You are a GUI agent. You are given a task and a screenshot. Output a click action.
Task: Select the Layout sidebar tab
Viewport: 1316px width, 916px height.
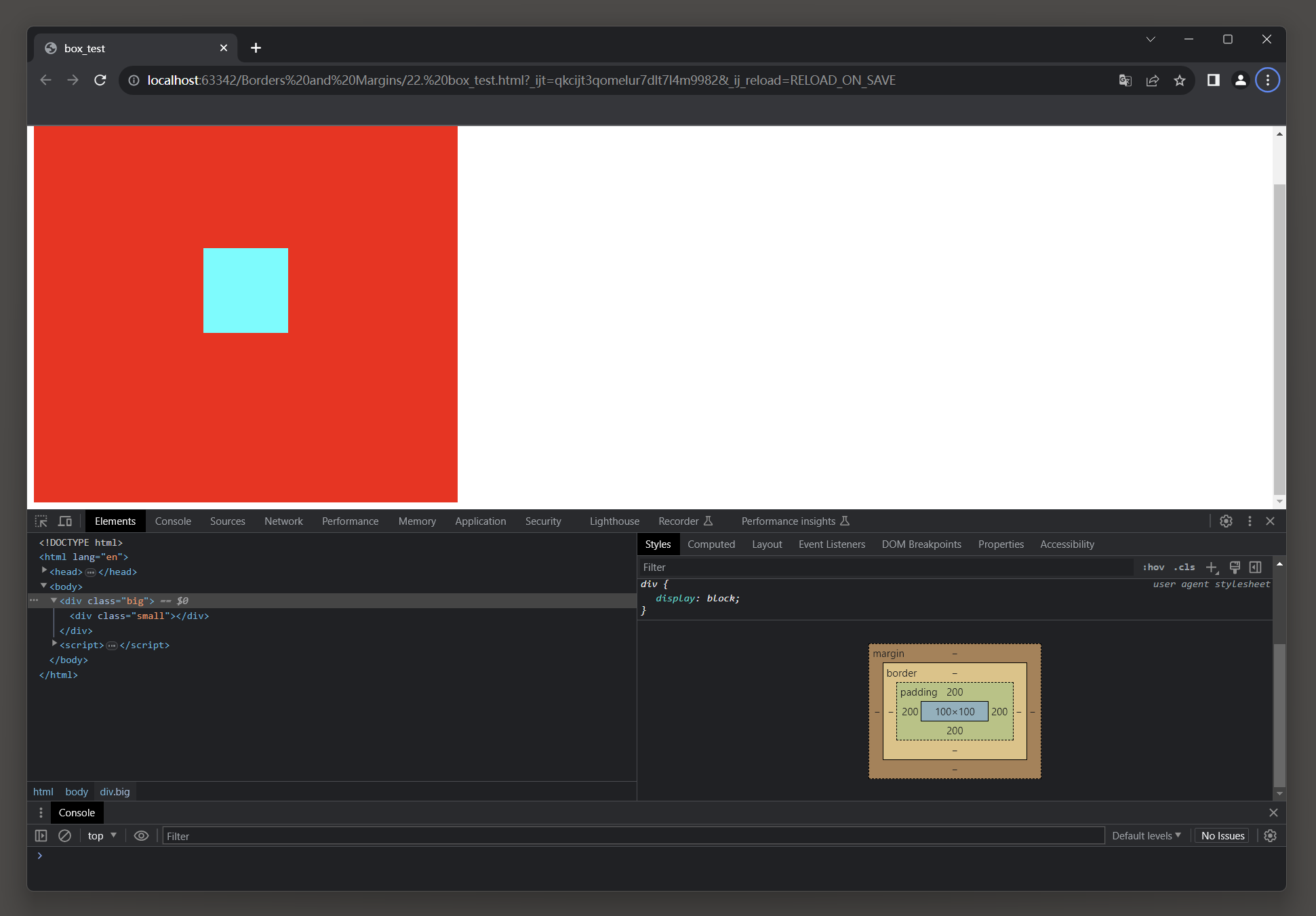(767, 544)
